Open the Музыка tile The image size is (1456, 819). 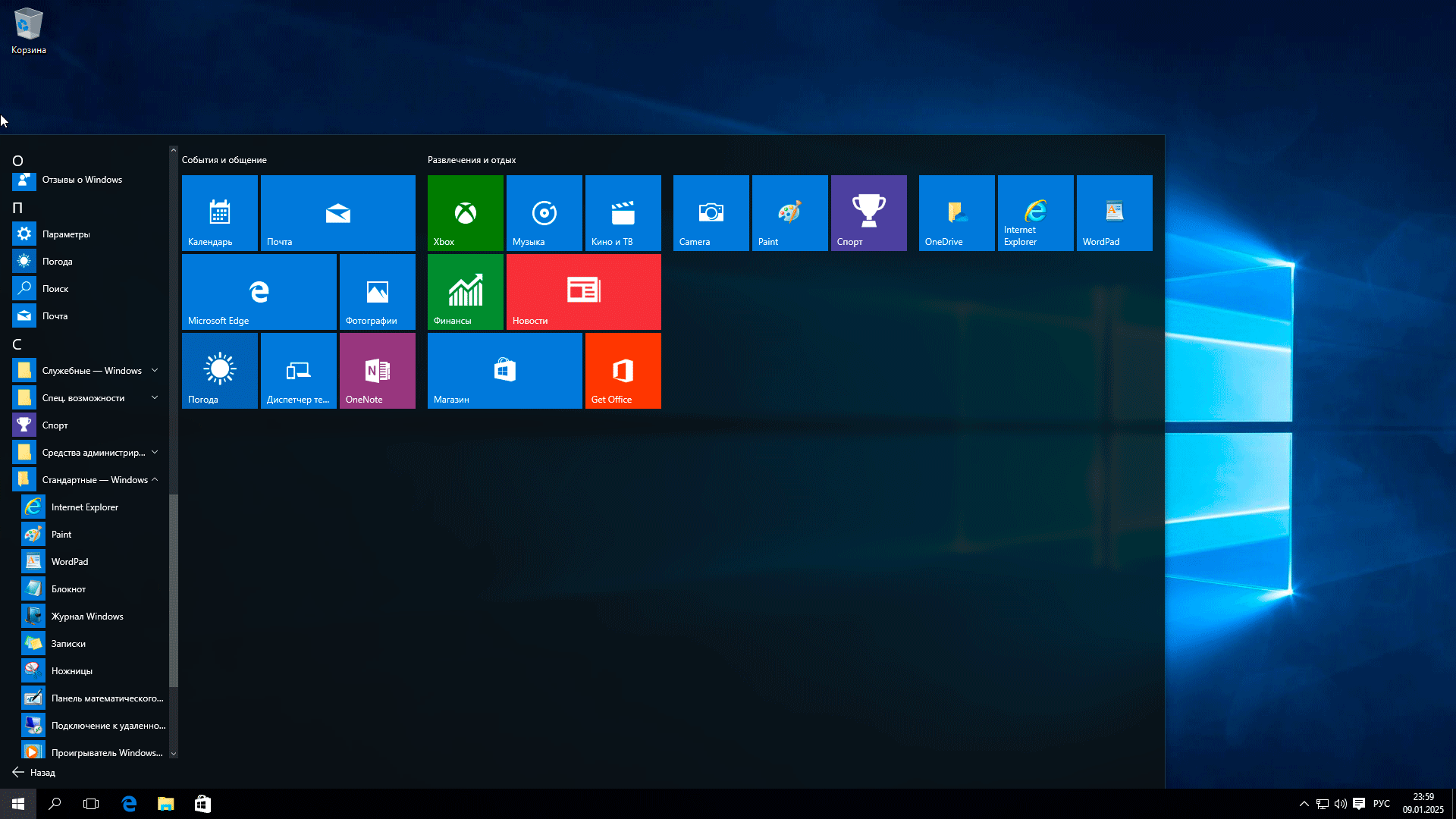coord(544,213)
